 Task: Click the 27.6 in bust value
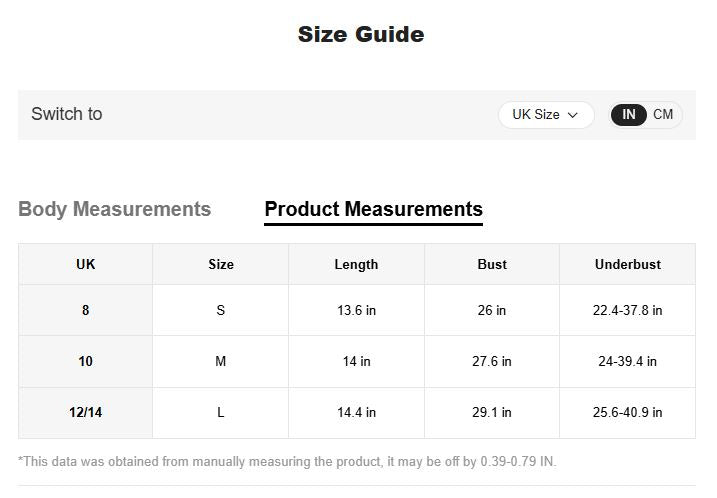pyautogui.click(x=492, y=362)
